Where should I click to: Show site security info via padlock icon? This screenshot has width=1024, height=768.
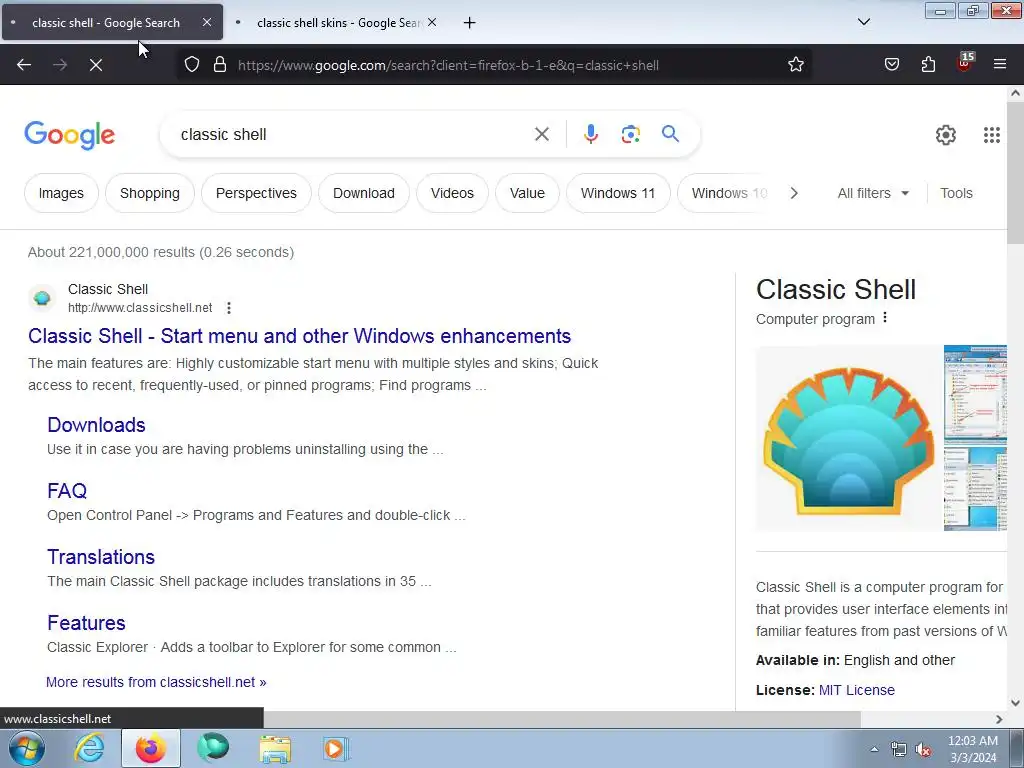point(220,65)
